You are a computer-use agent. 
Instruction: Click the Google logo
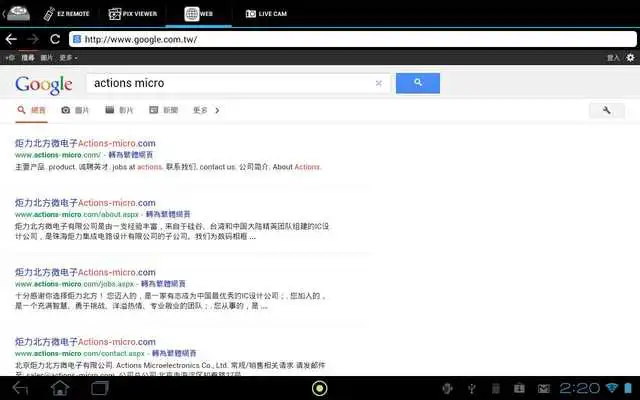tap(44, 85)
